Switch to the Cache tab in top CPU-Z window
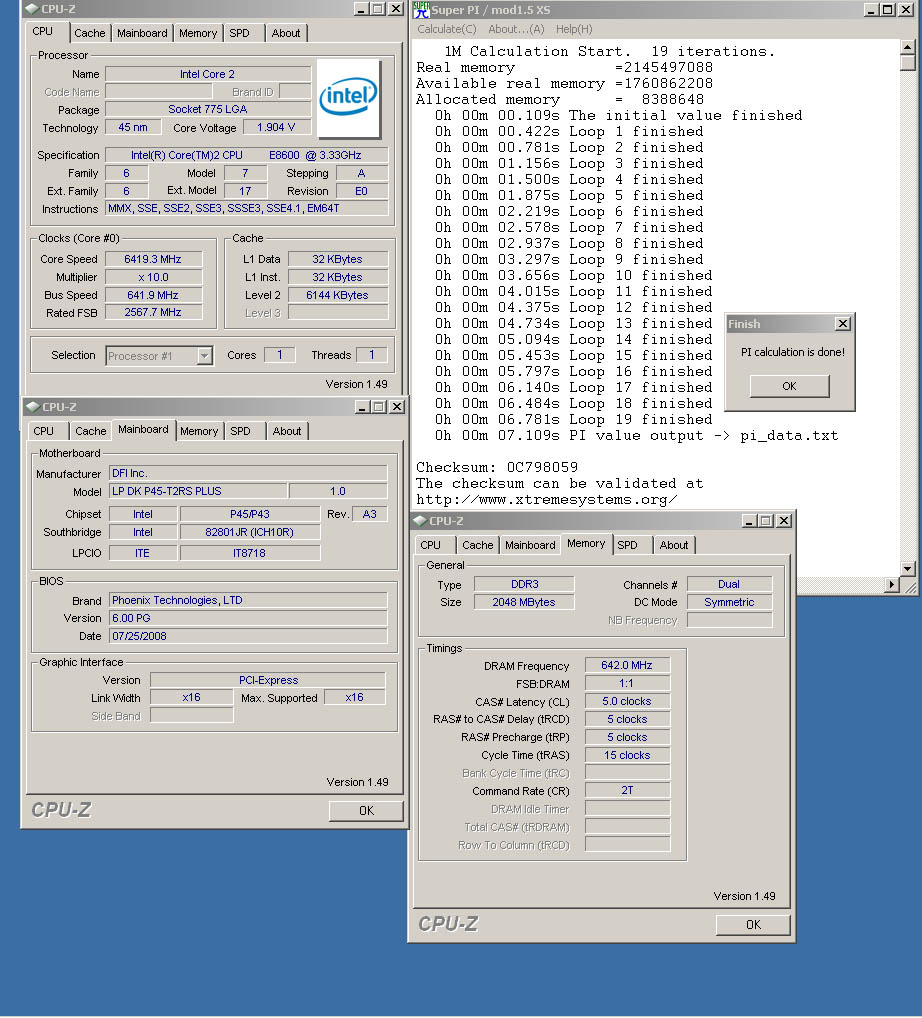 [x=90, y=33]
